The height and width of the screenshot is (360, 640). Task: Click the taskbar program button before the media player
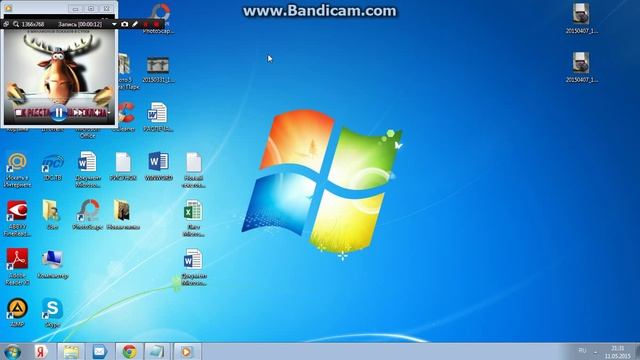(158, 351)
